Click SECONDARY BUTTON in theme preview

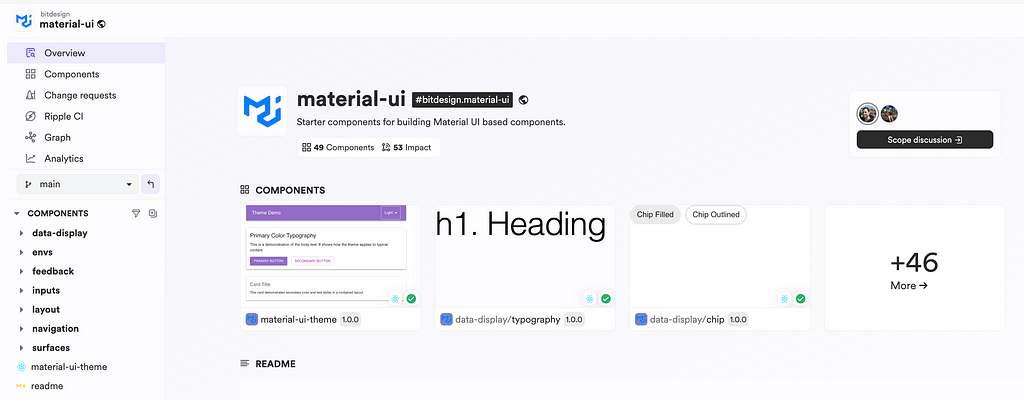(x=312, y=261)
